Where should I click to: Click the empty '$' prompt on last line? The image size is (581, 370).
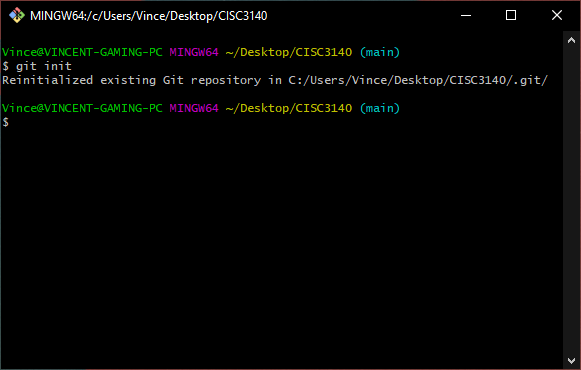point(6,122)
